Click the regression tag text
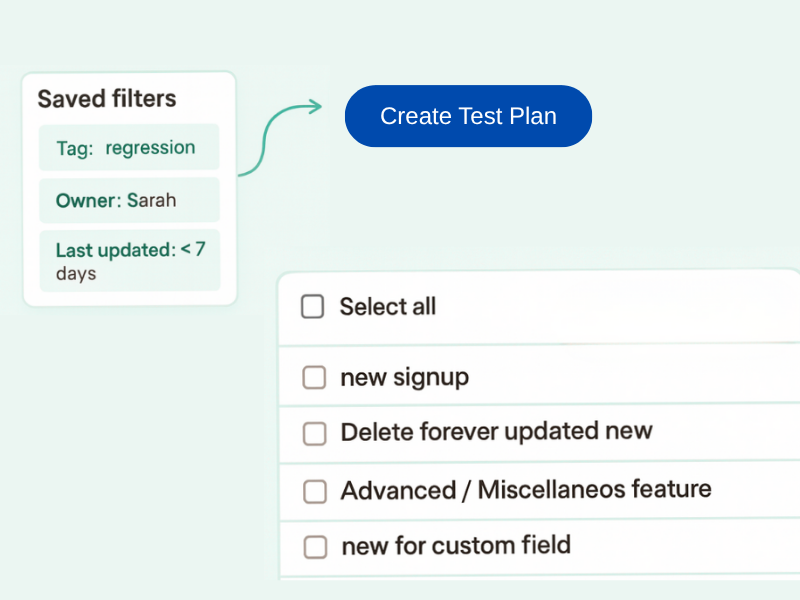The width and height of the screenshot is (800, 600). [151, 147]
